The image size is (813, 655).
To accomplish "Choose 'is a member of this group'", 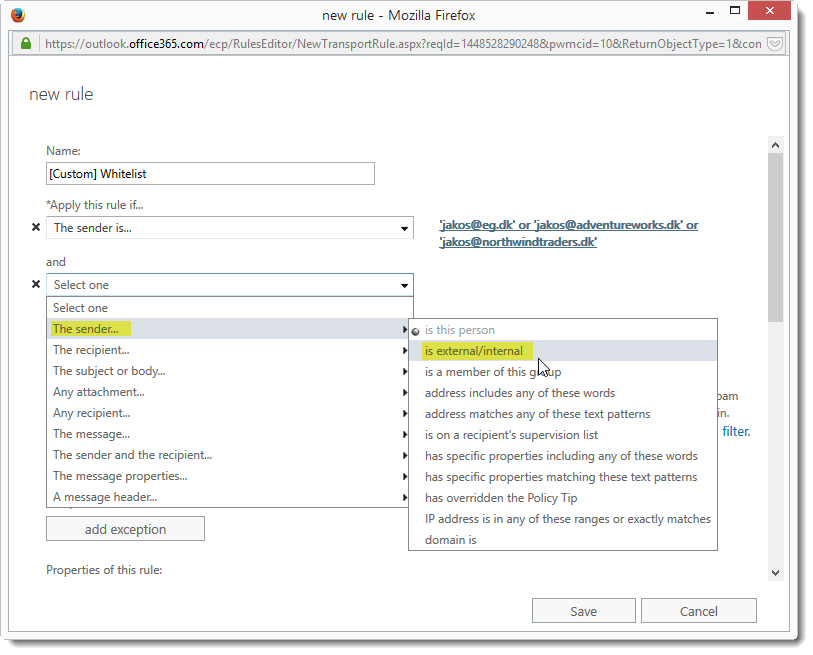I will tap(563, 372).
